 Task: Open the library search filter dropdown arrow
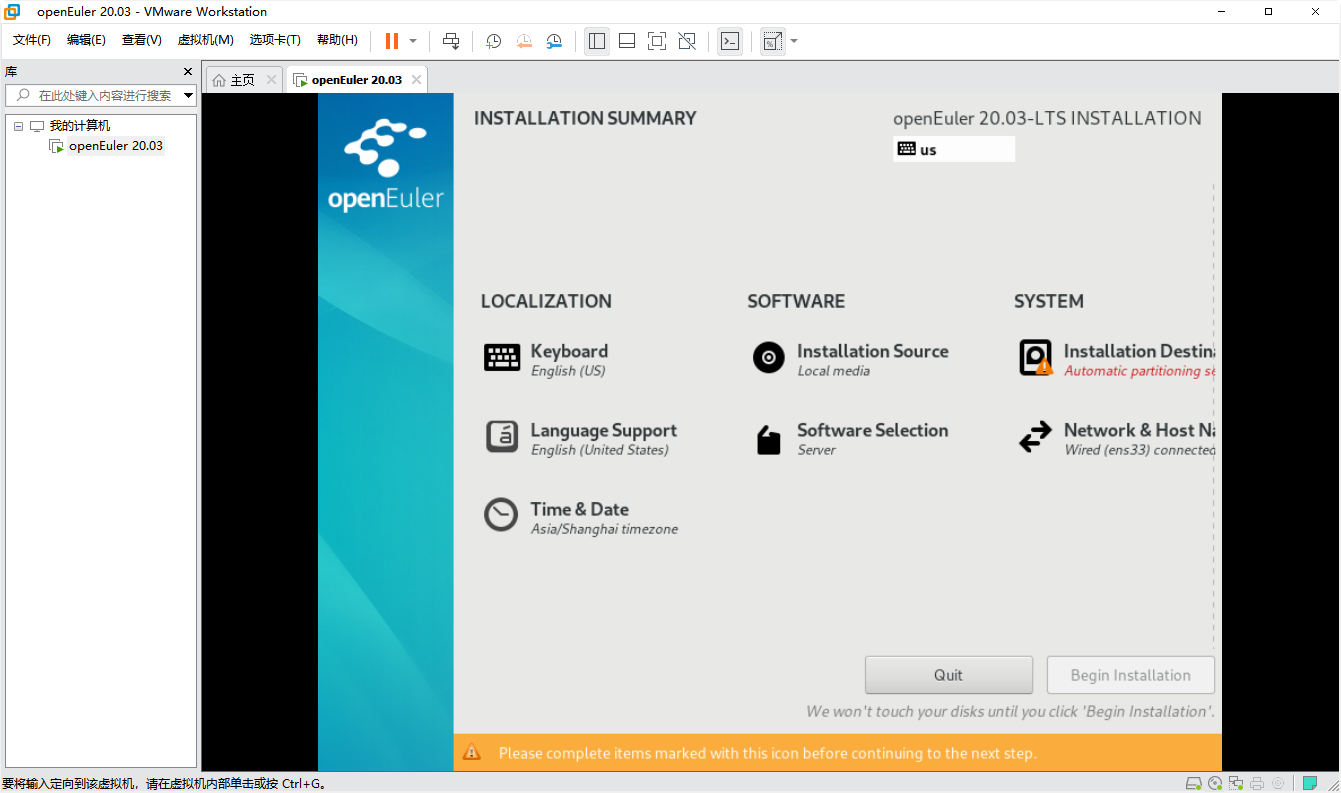(x=188, y=96)
